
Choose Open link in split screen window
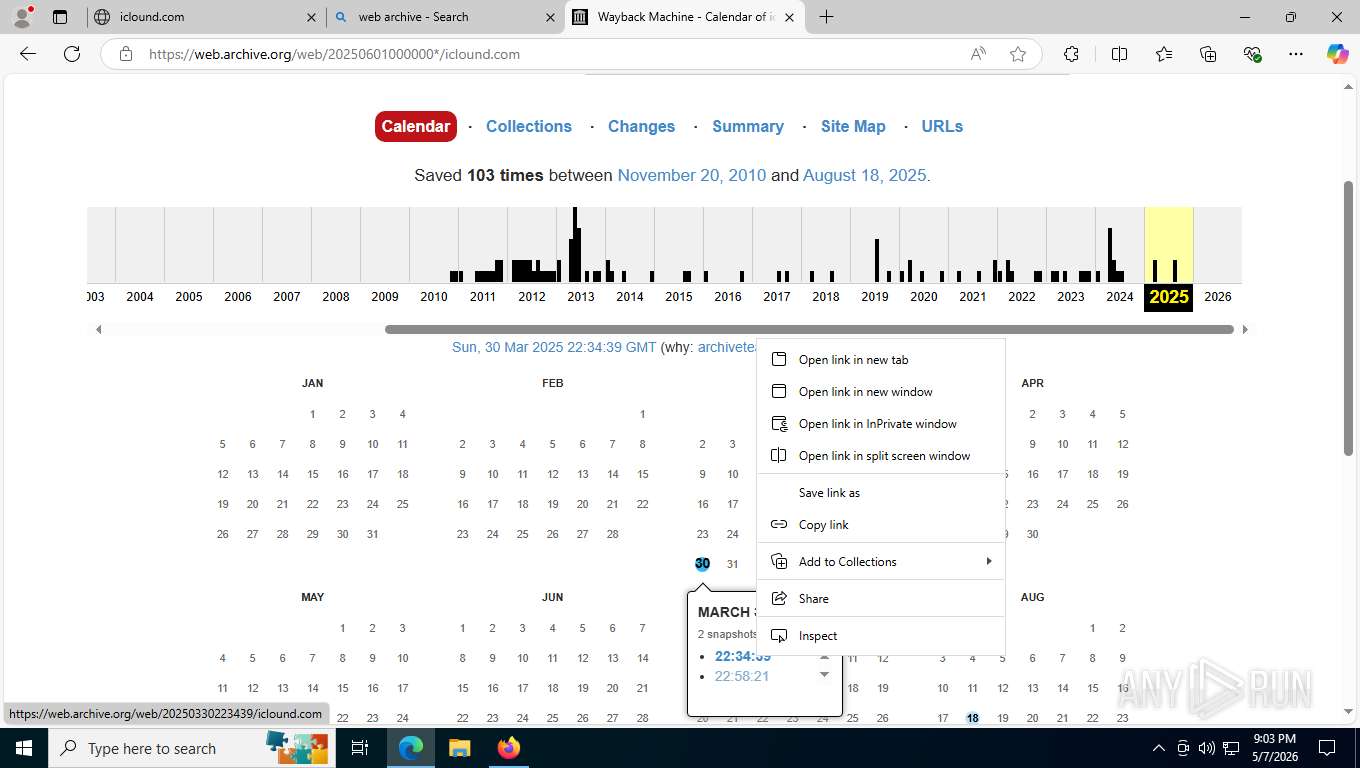[881, 456]
